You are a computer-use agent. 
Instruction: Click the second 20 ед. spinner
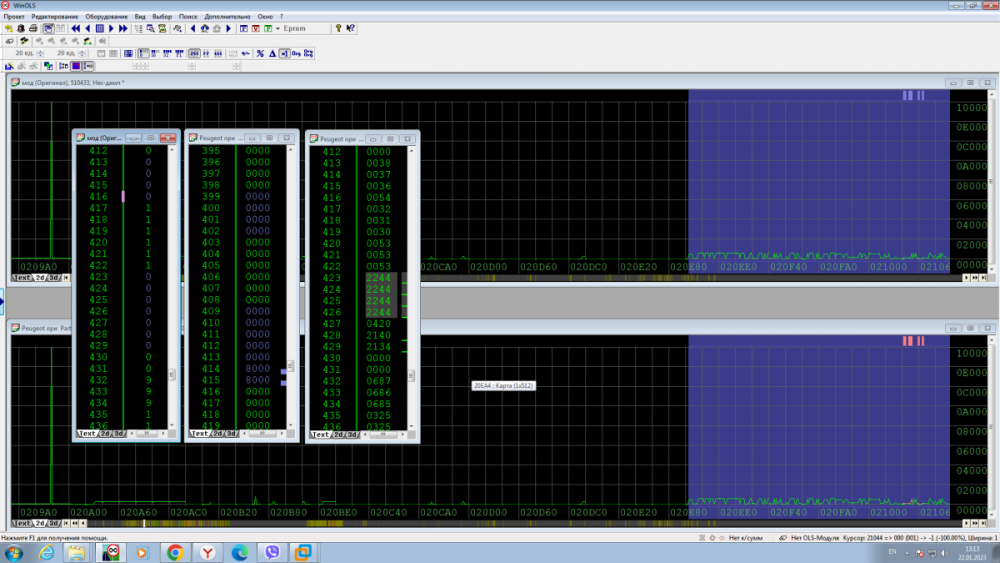pos(82,53)
